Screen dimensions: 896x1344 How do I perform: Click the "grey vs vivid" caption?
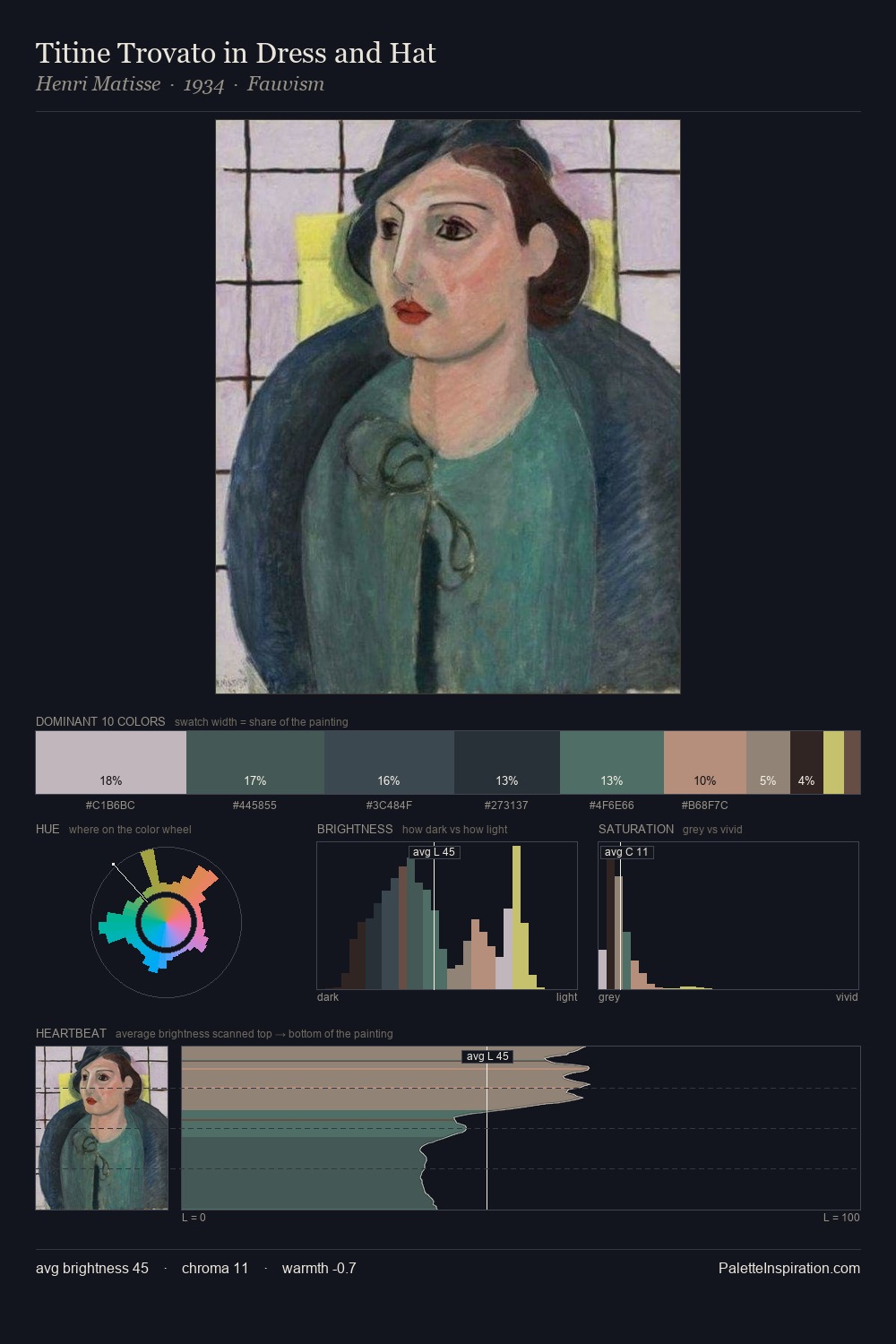click(x=712, y=830)
